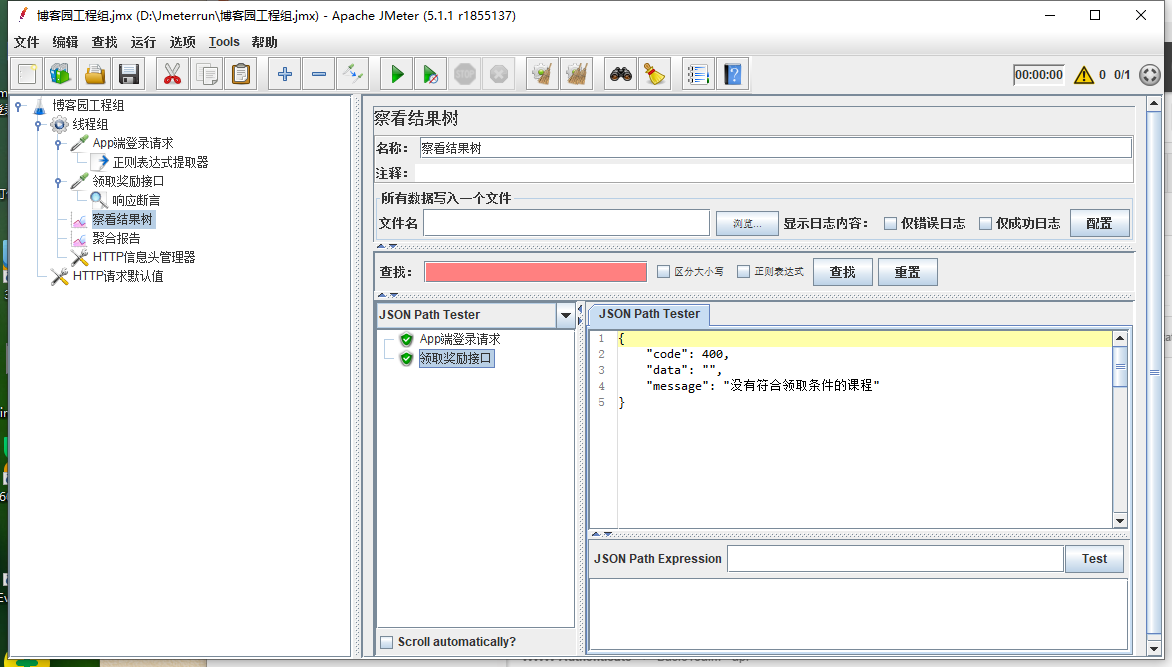This screenshot has width=1172, height=667.
Task: Open Search with binoculars icon
Action: [621, 74]
